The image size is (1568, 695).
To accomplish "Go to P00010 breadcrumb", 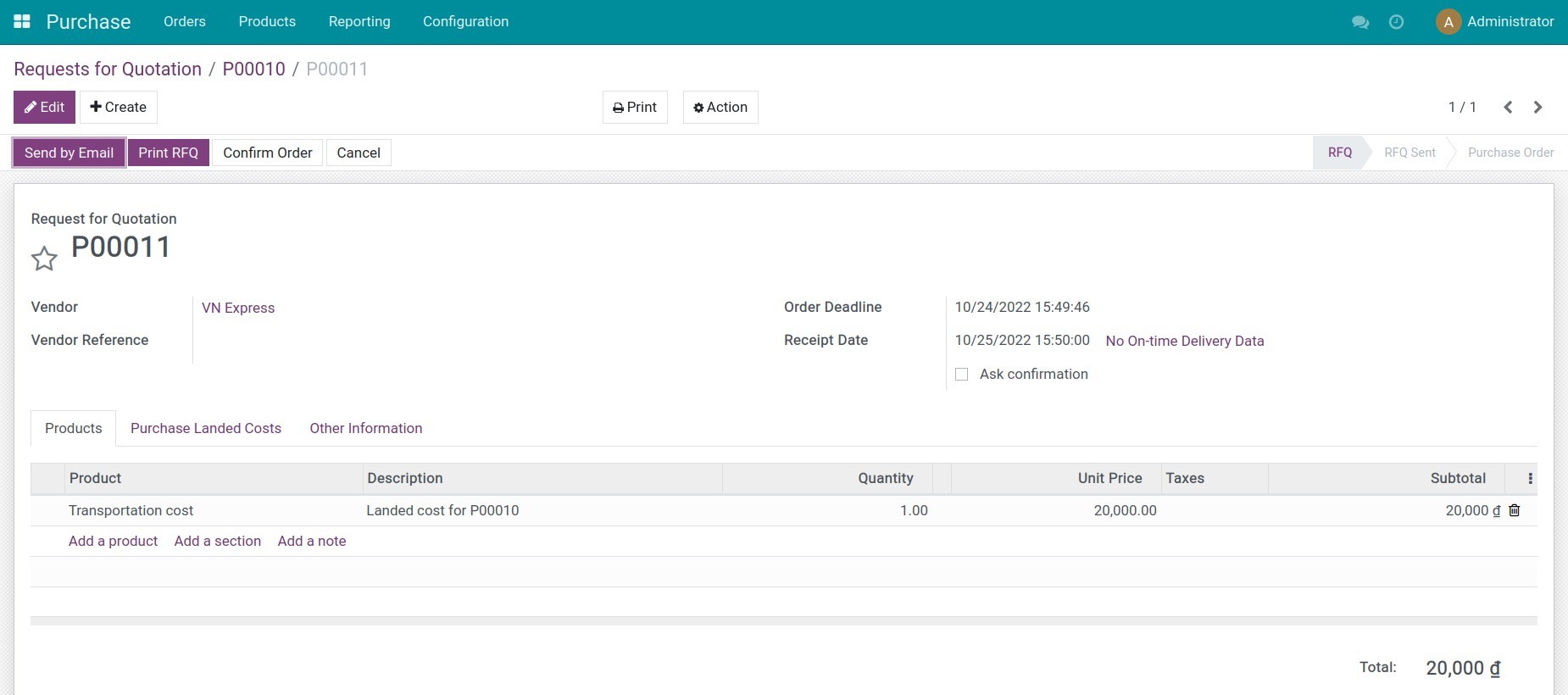I will [x=253, y=69].
